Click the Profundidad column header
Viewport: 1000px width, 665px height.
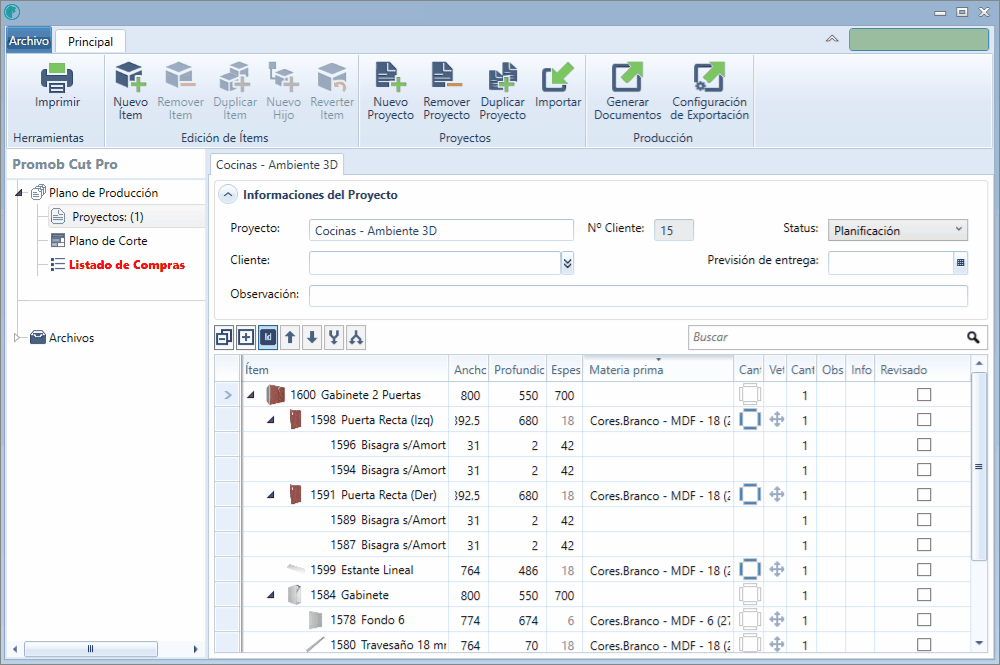tap(520, 370)
